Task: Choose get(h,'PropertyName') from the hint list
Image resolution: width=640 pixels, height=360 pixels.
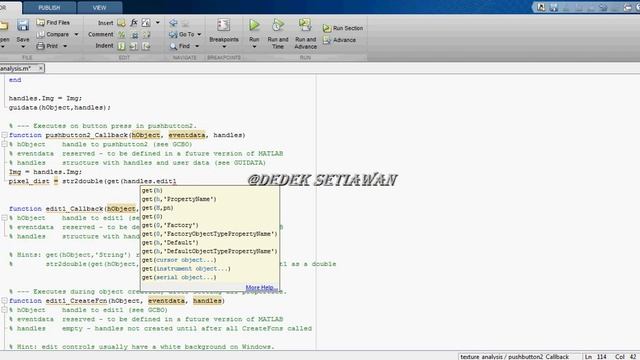Action: pyautogui.click(x=179, y=199)
